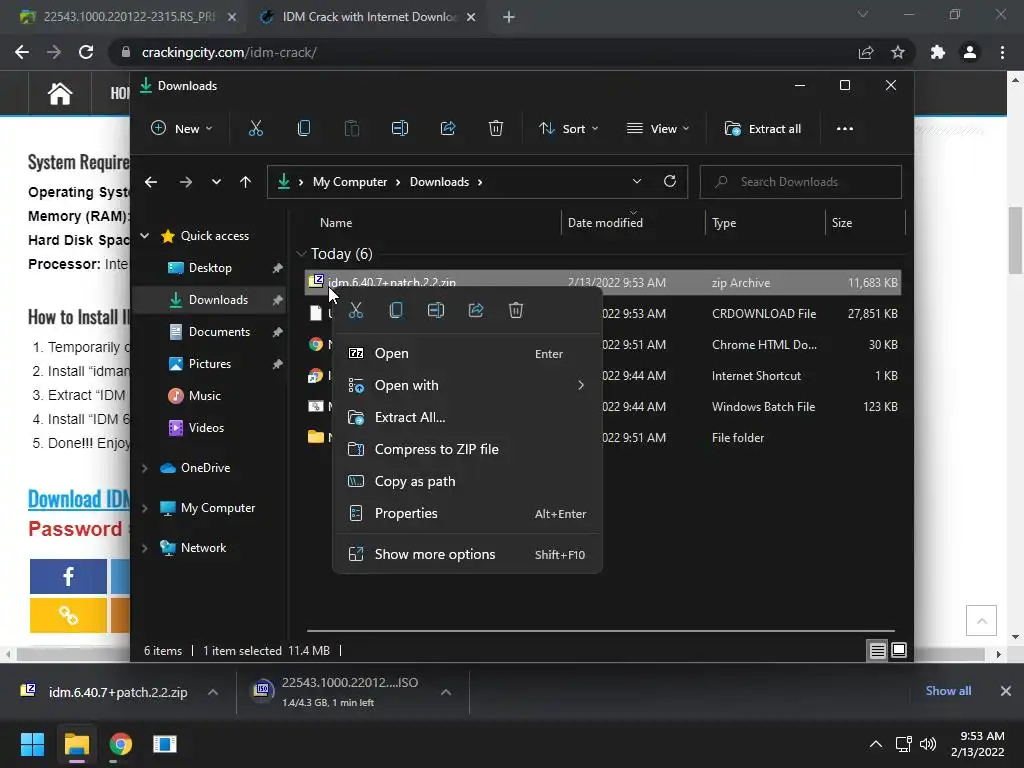The height and width of the screenshot is (768, 1024).
Task: Expand the address bar history dropdown
Action: coord(637,182)
